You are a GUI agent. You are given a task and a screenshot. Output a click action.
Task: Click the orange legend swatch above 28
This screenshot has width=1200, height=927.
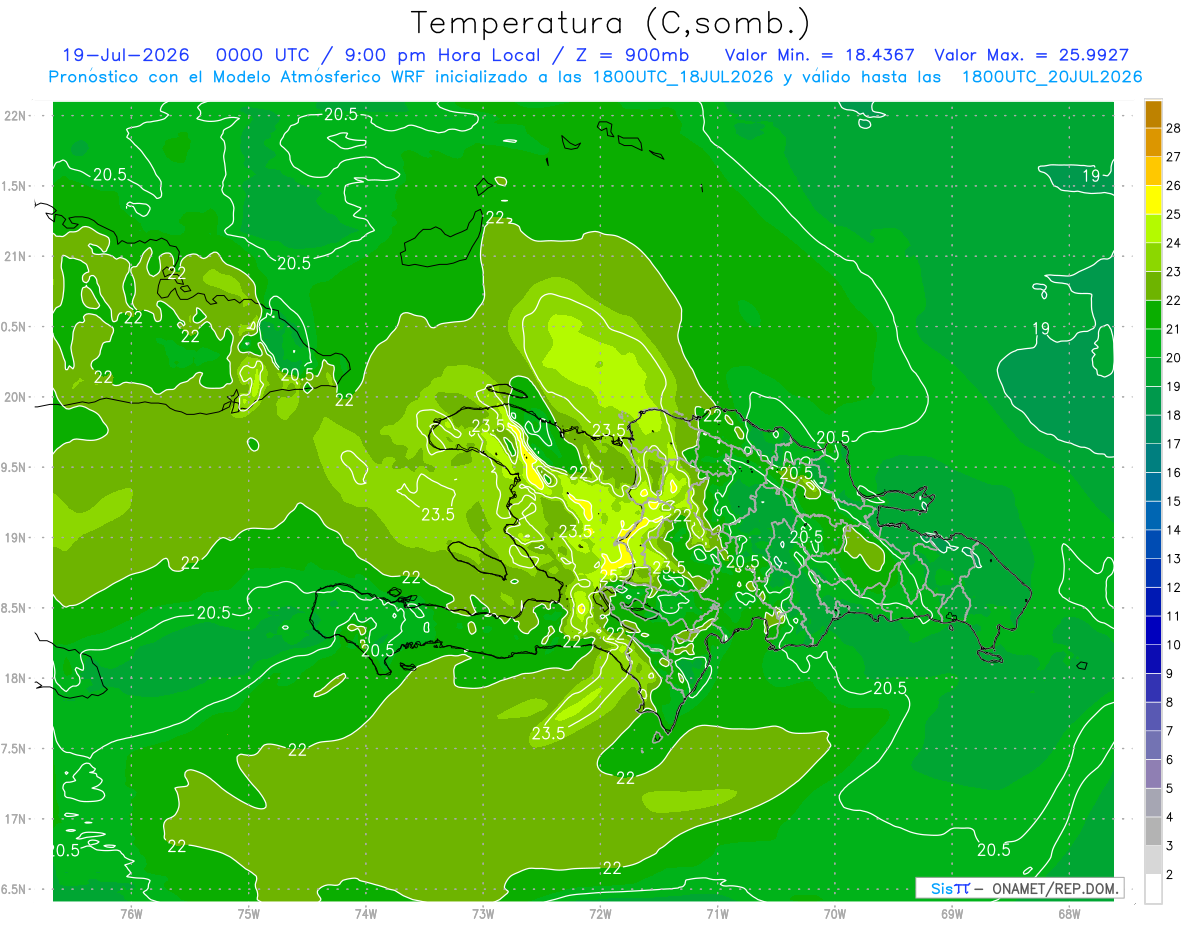(x=1153, y=113)
